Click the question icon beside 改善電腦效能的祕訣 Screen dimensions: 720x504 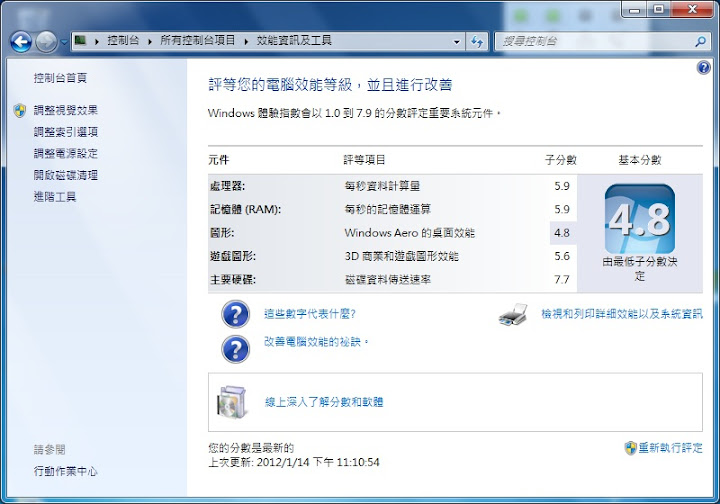coord(236,349)
